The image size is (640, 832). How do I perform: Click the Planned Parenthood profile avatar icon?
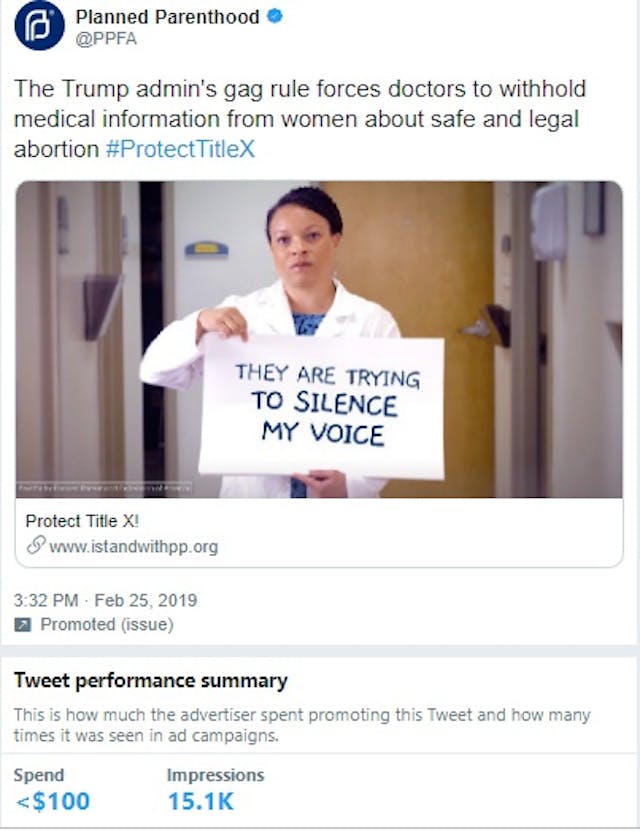tap(38, 27)
